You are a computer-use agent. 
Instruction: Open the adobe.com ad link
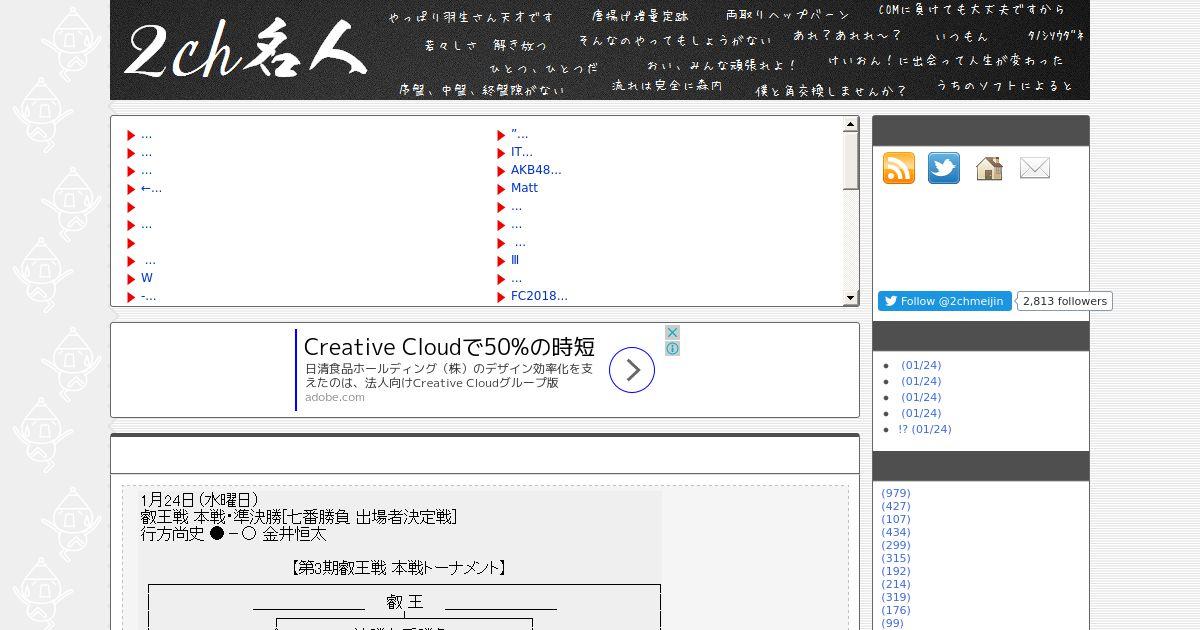click(x=335, y=397)
